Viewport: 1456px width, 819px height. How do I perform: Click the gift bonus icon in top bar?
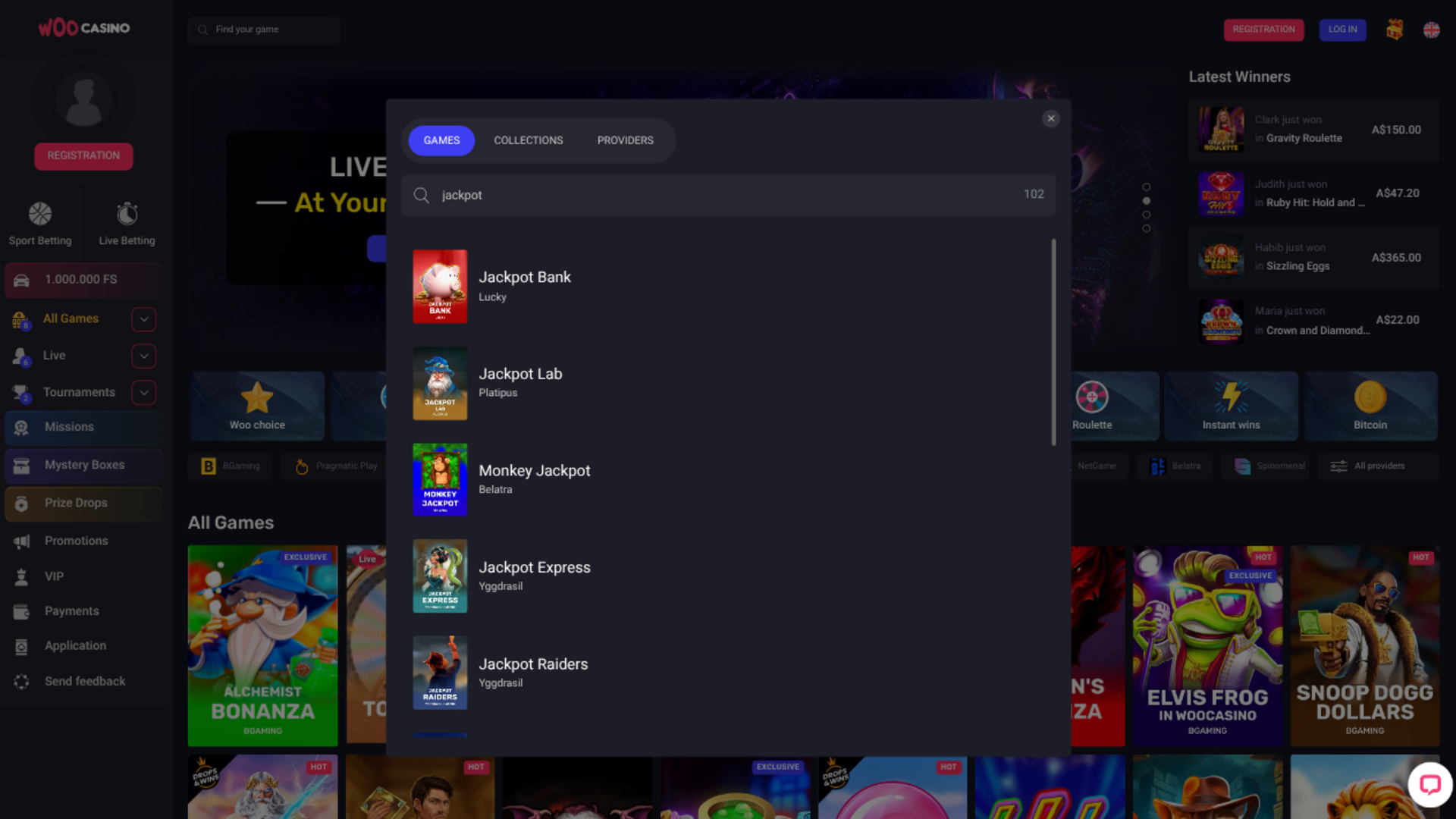[1395, 30]
